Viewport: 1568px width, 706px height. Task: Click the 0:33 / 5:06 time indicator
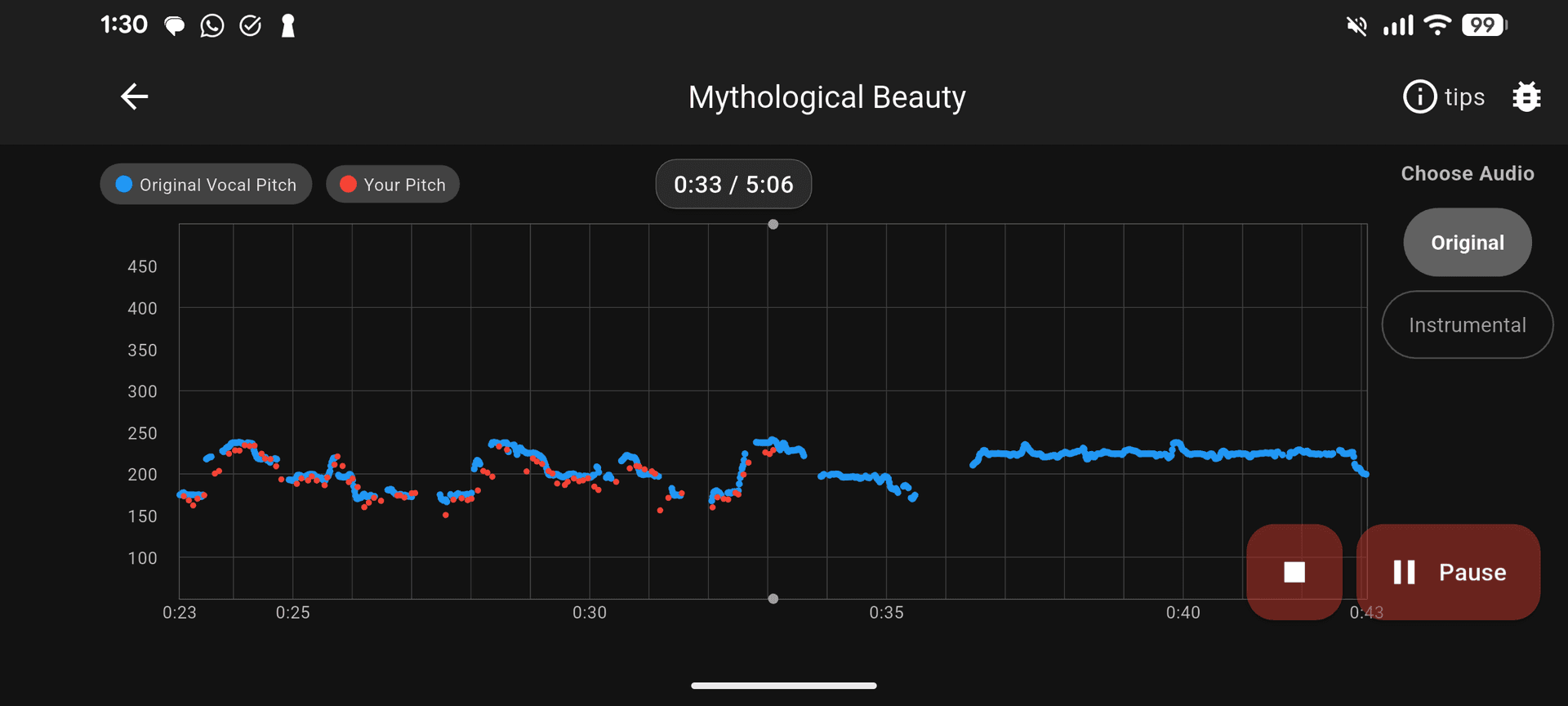(733, 185)
